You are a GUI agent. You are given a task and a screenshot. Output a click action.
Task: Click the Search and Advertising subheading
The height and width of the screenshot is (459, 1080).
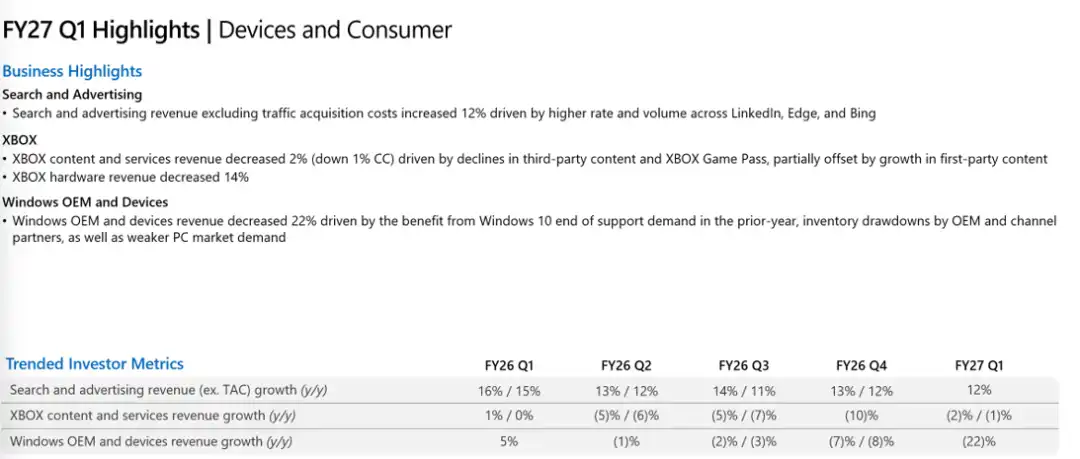coord(72,94)
